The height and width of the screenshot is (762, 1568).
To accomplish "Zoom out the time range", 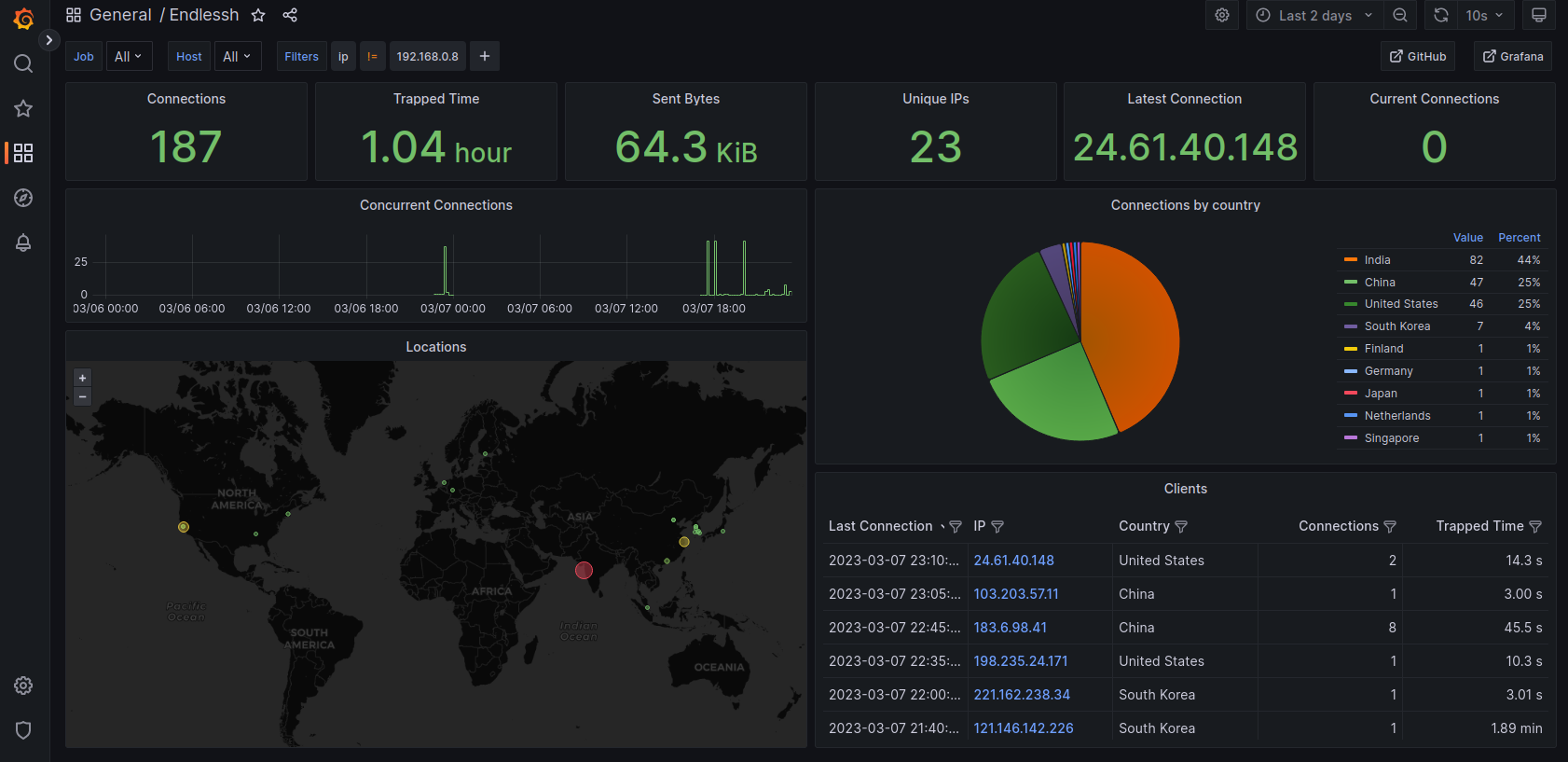I will [x=1400, y=15].
